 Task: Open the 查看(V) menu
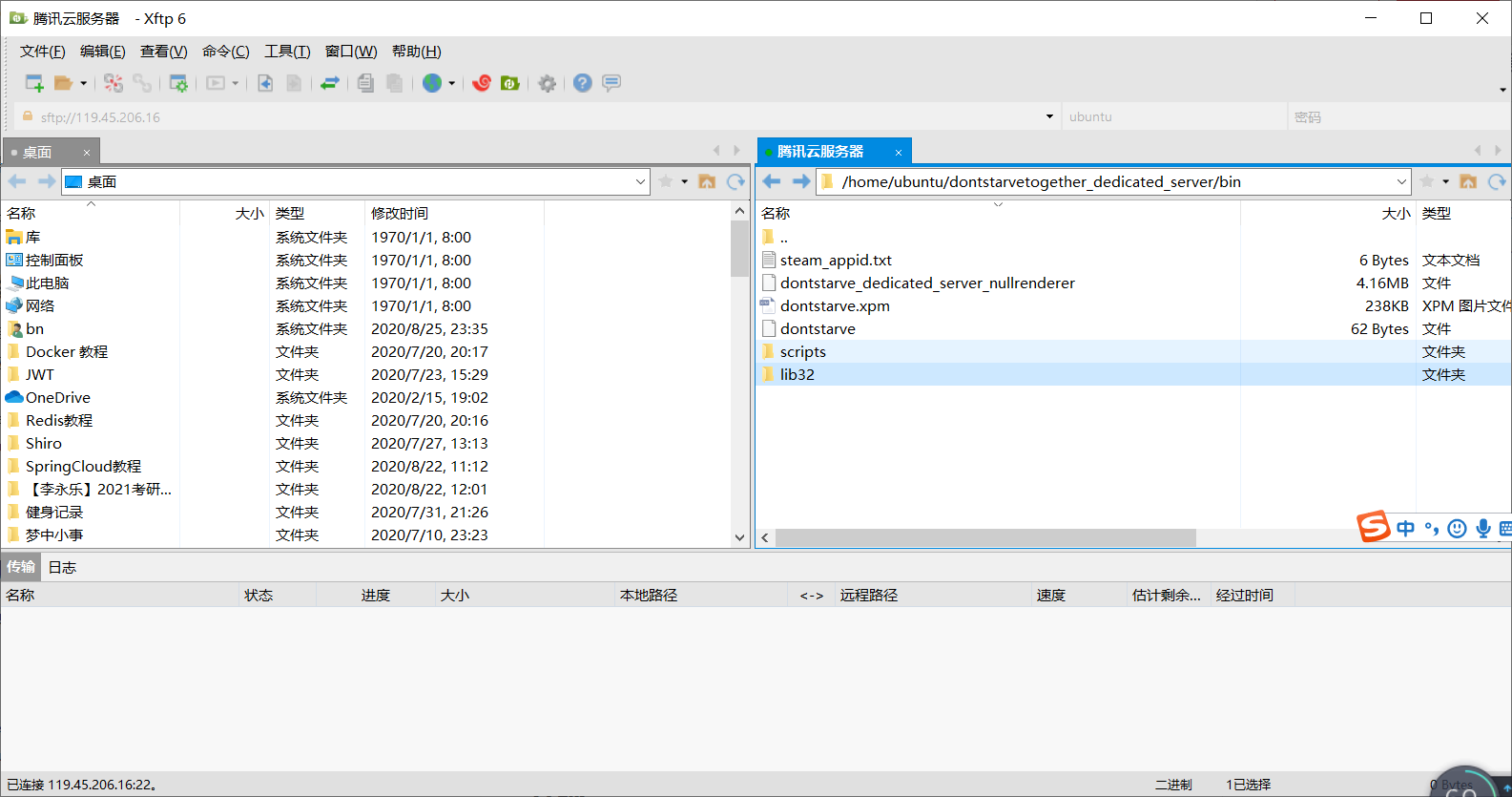point(164,52)
